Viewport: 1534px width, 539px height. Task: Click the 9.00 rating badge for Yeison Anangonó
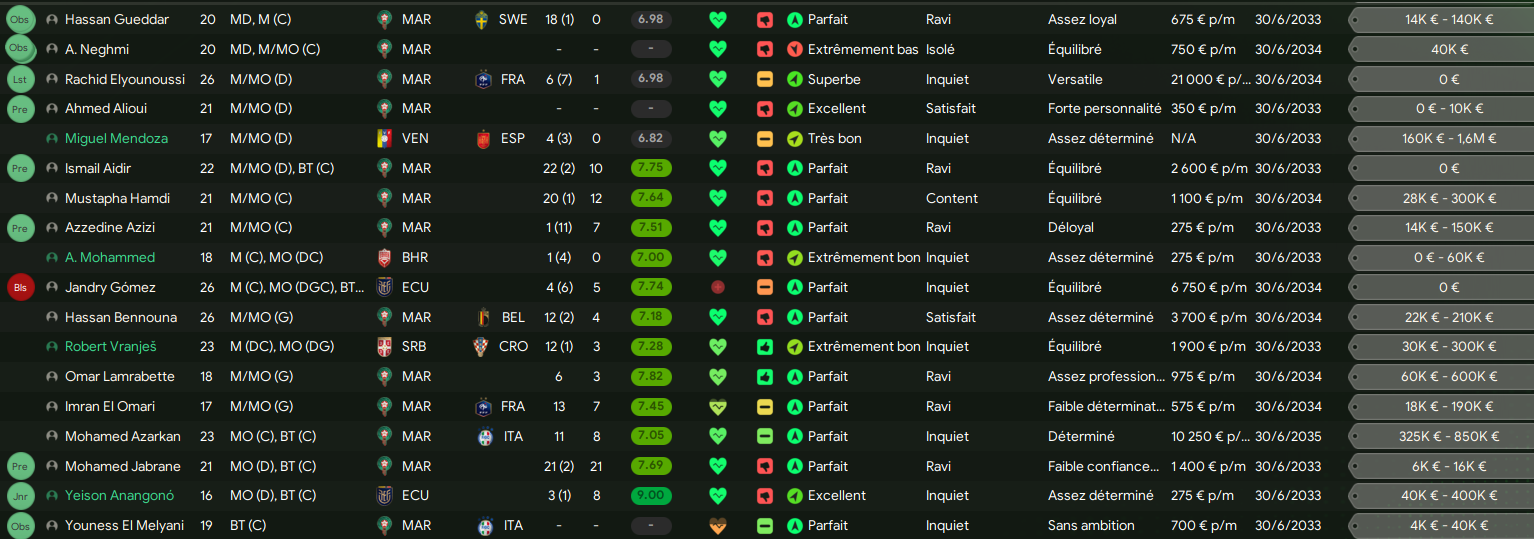click(652, 496)
